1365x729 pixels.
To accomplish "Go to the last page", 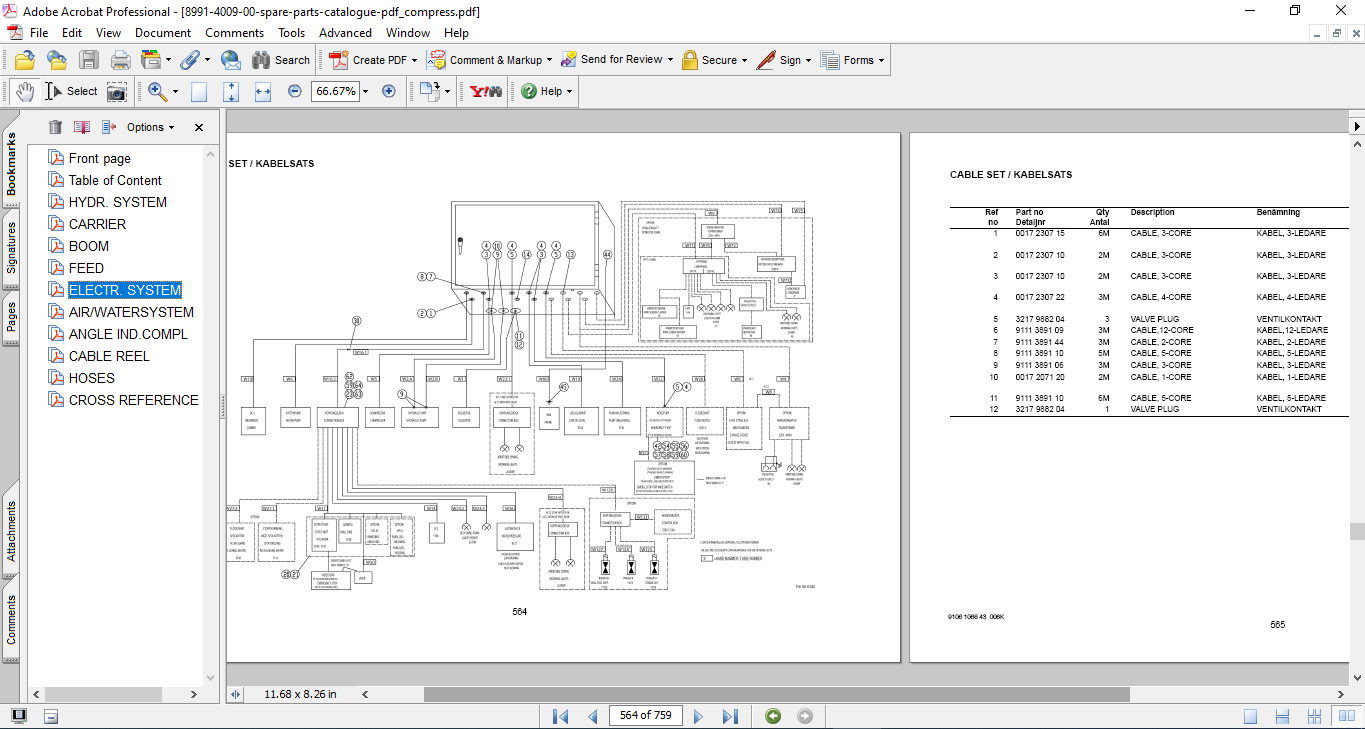I will pos(730,716).
